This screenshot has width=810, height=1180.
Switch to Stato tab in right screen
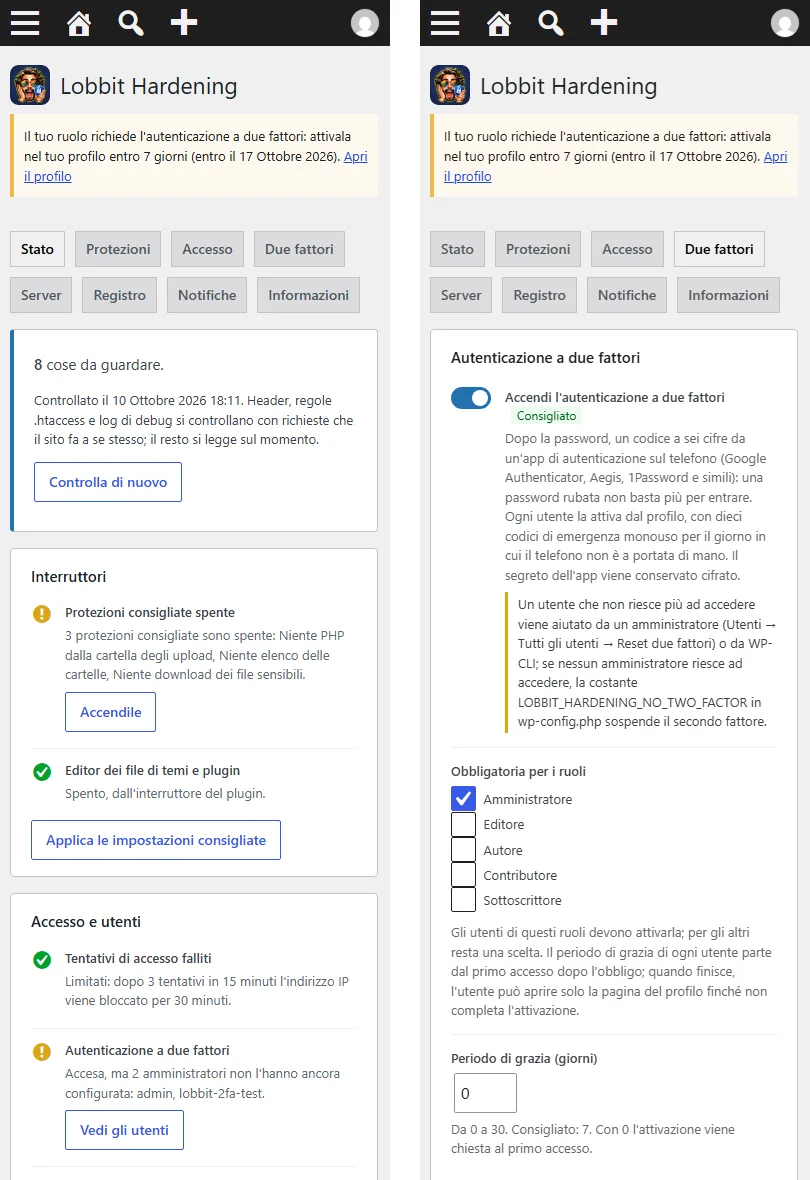(458, 249)
